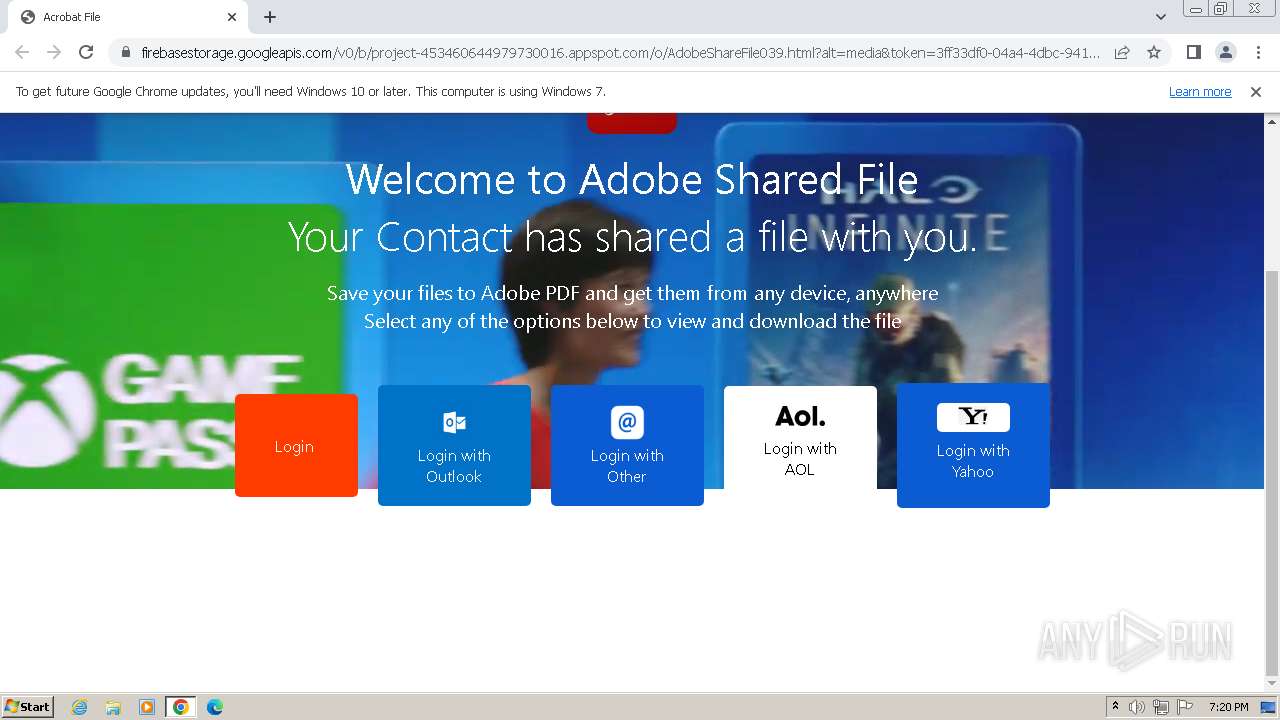Click the Aol. logo
Viewport: 1280px width, 720px height.
point(800,416)
